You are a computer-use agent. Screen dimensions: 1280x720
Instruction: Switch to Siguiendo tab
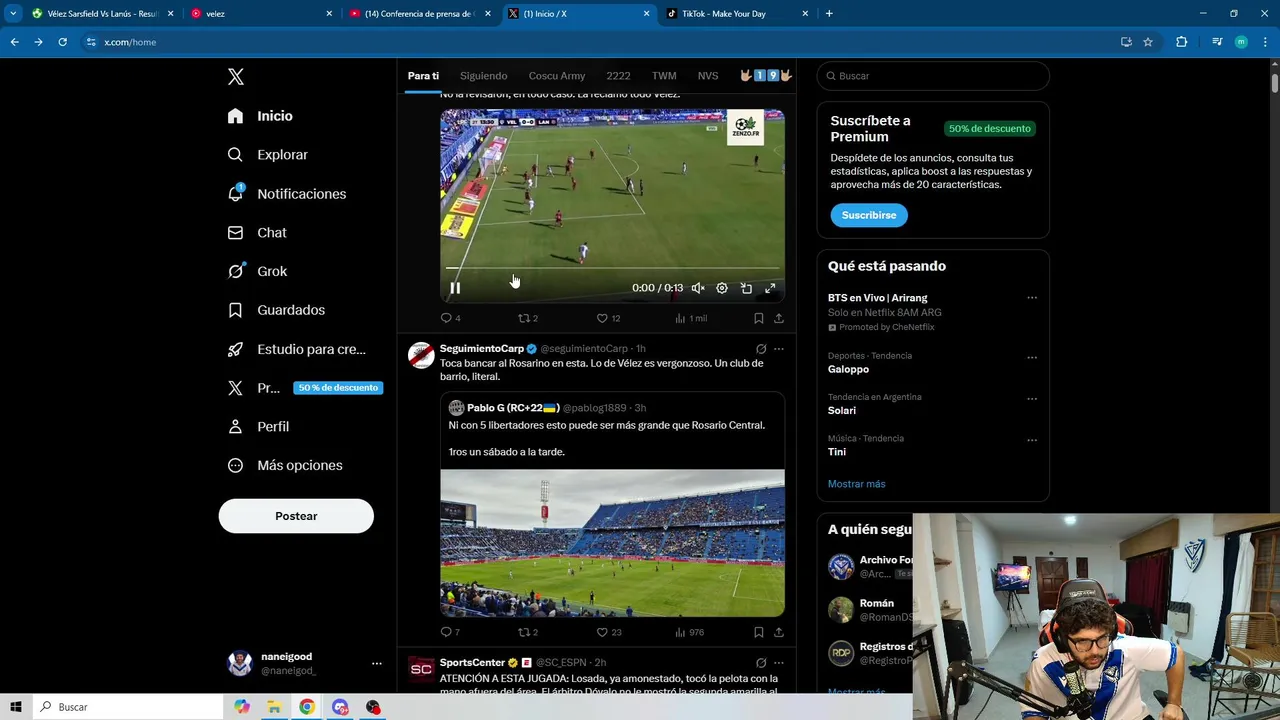coord(484,76)
